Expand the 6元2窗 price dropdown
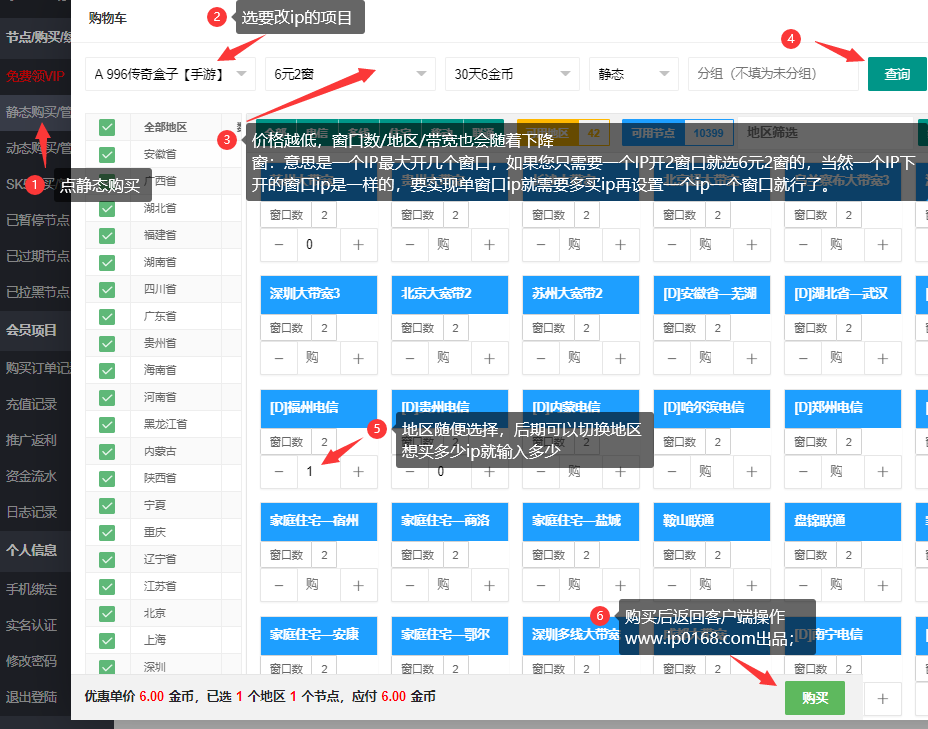928x729 pixels. 350,74
